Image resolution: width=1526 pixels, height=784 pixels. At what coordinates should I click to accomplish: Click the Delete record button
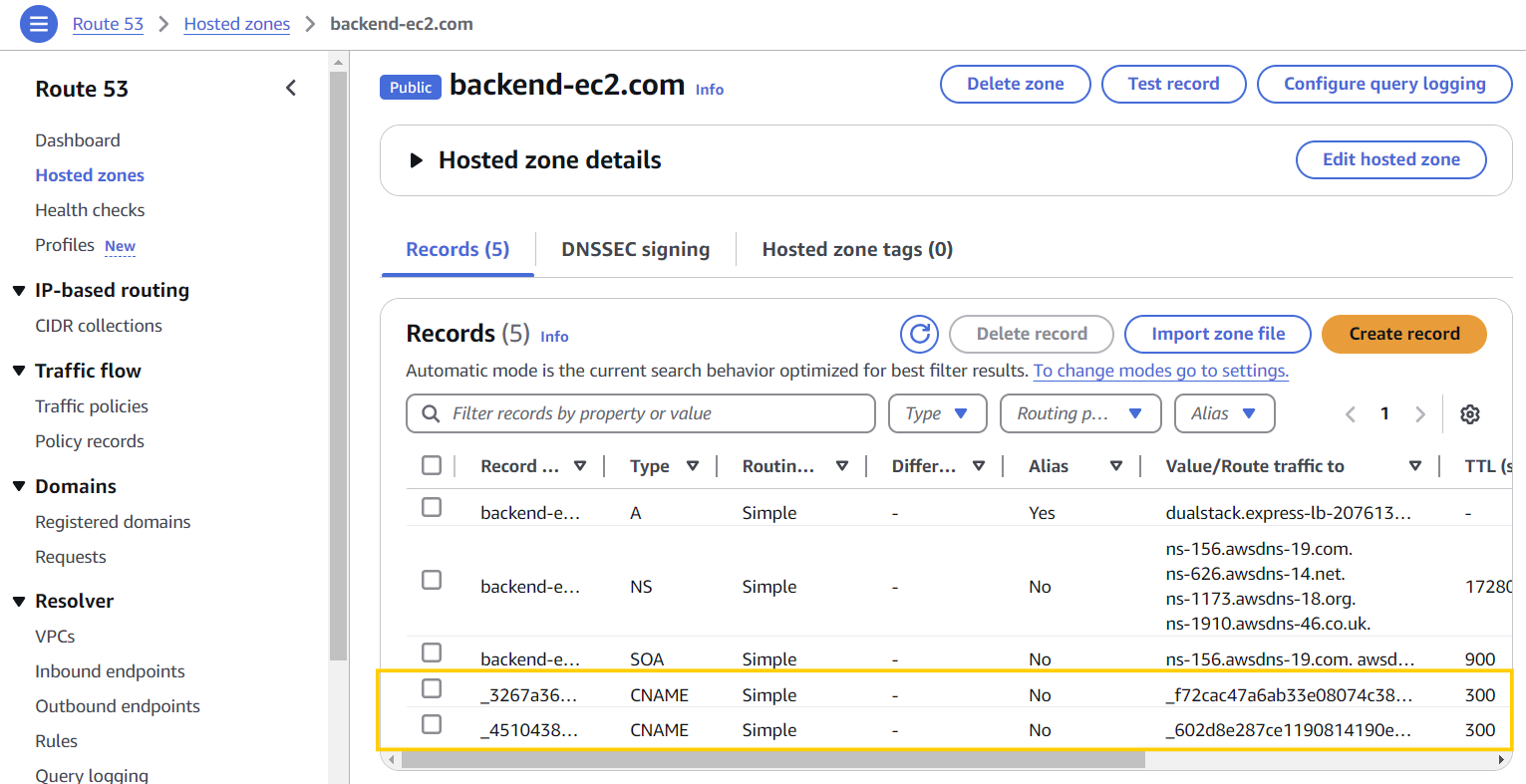pos(1032,334)
